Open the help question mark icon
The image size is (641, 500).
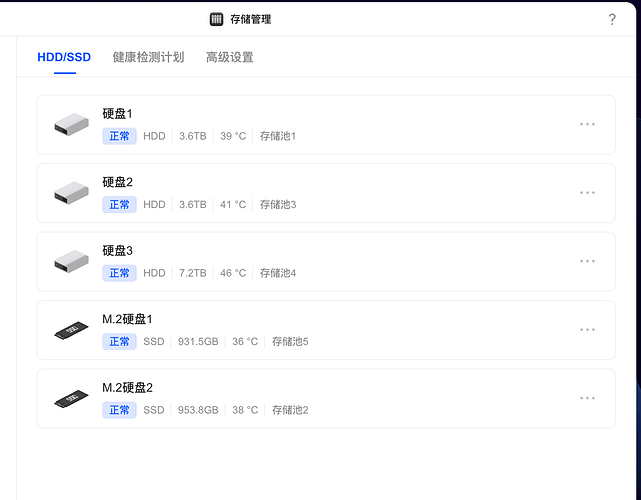point(612,19)
